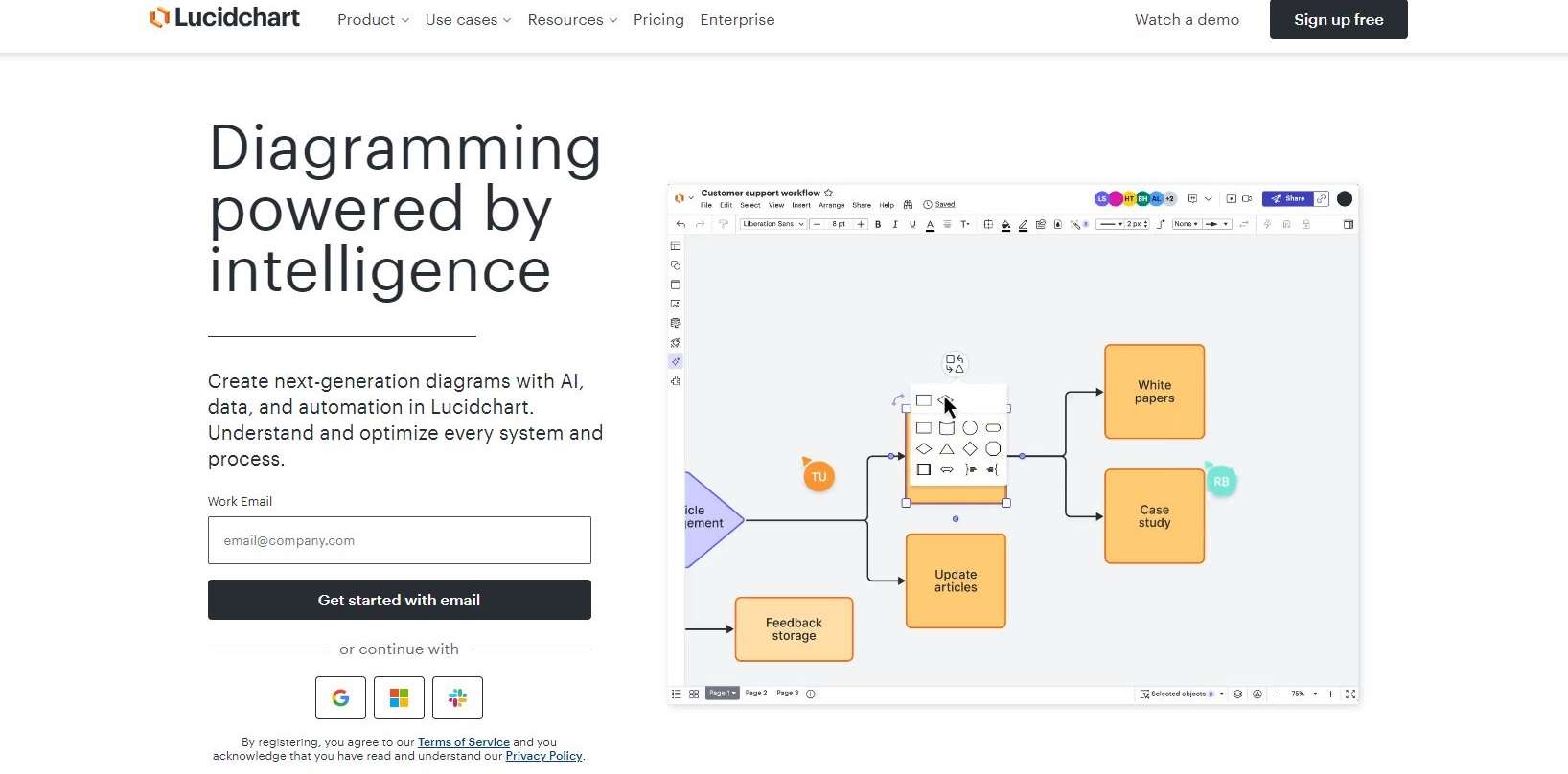Open the Pricing page

(x=658, y=19)
